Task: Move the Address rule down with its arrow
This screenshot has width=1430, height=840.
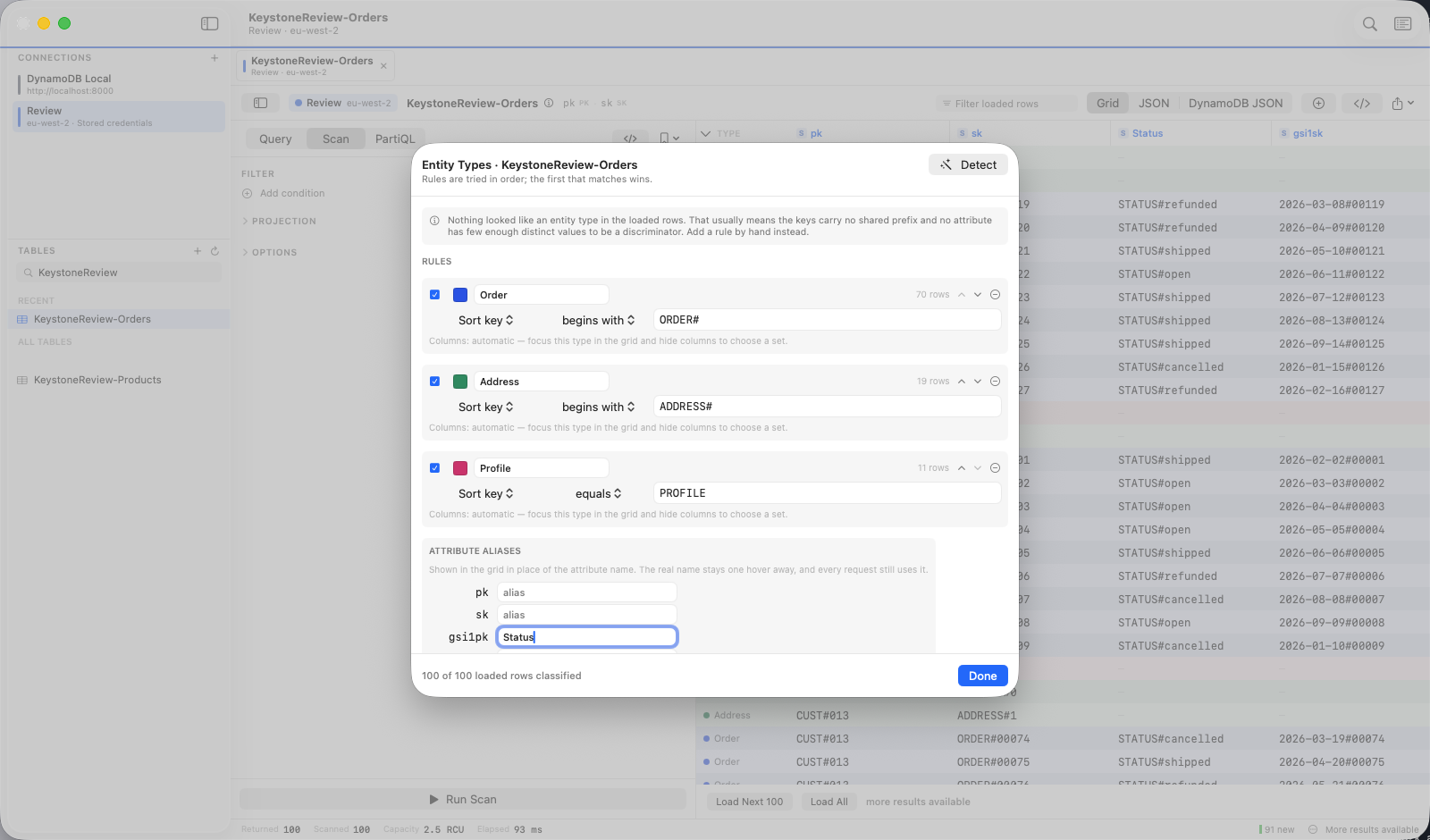Action: tap(978, 382)
